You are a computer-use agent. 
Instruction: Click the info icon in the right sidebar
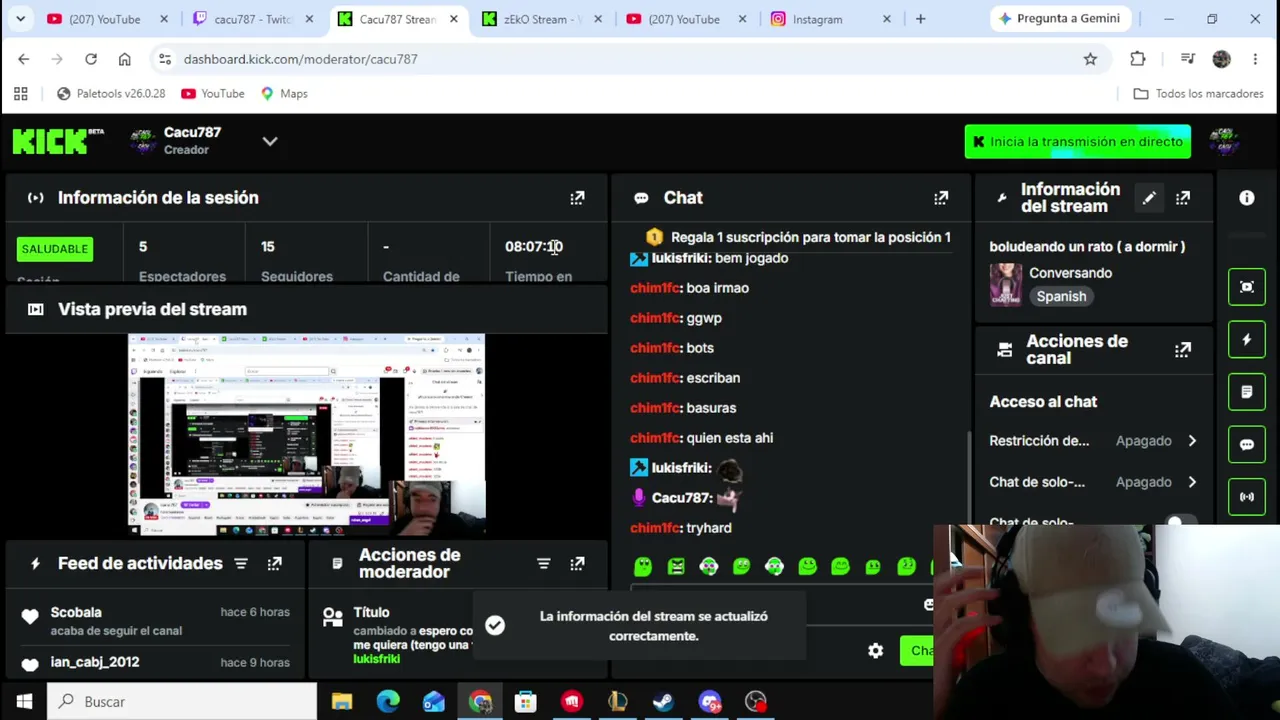[x=1247, y=198]
